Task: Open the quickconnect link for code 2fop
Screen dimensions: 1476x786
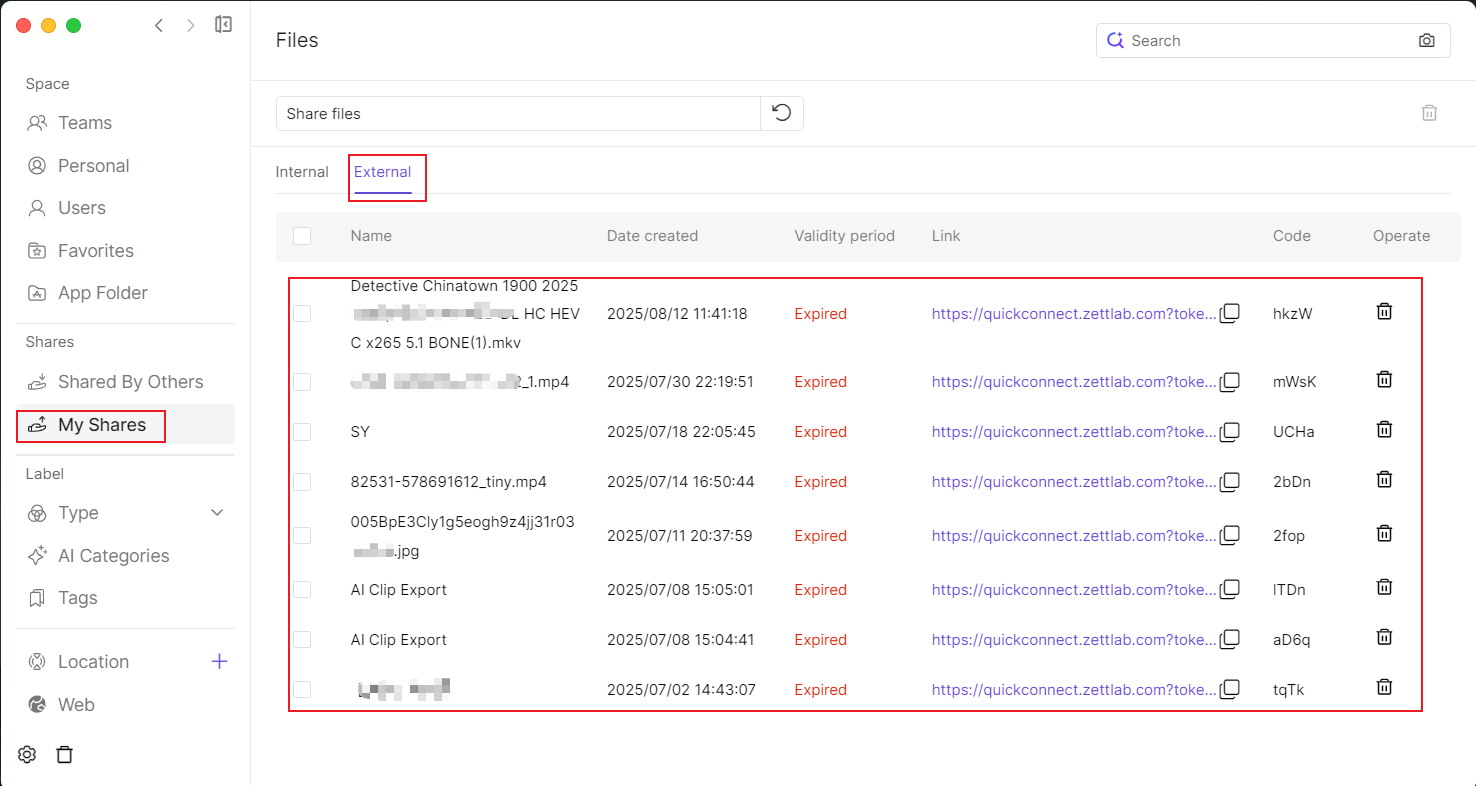Action: point(1074,536)
